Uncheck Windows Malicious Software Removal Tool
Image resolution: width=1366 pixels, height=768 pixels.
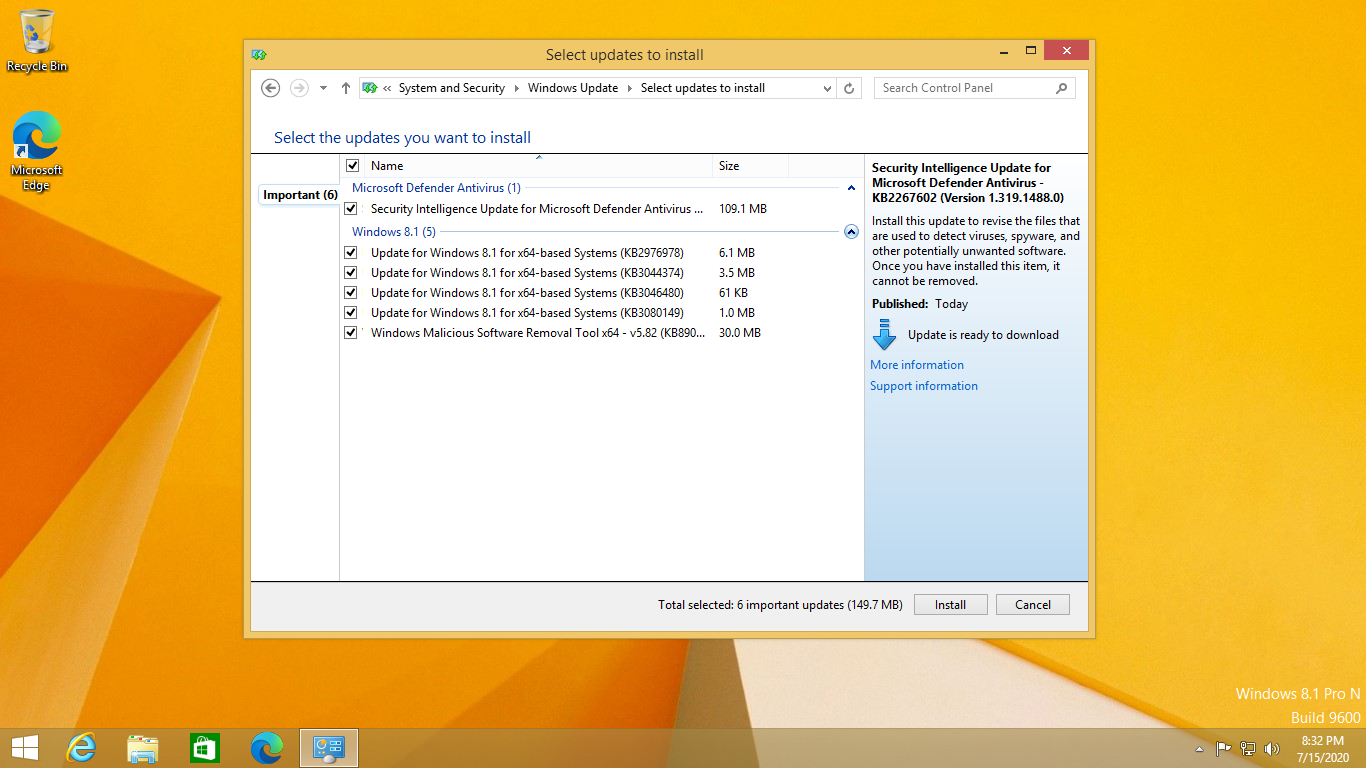(351, 333)
